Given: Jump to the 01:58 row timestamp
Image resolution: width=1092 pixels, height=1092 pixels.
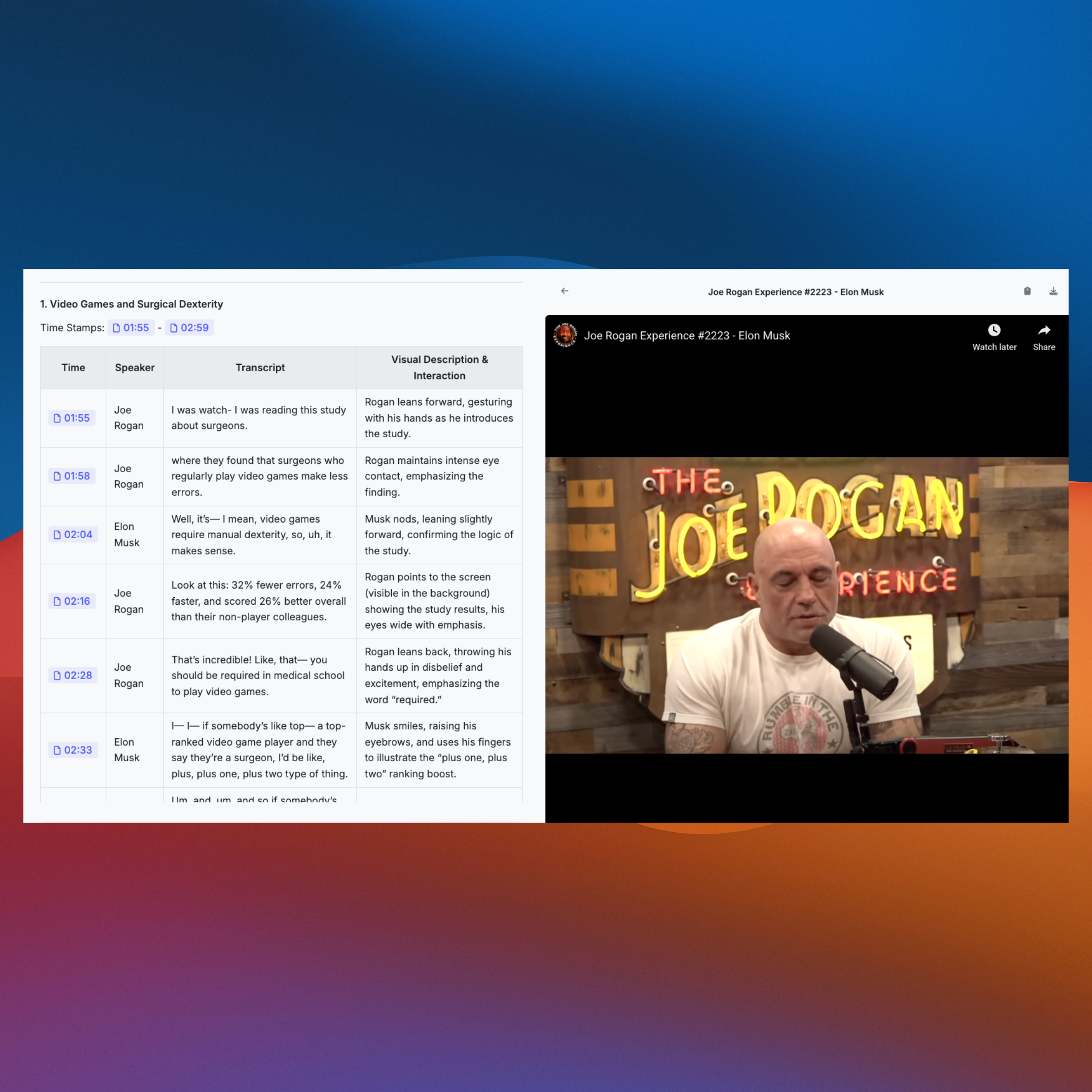Looking at the screenshot, I should (x=72, y=476).
